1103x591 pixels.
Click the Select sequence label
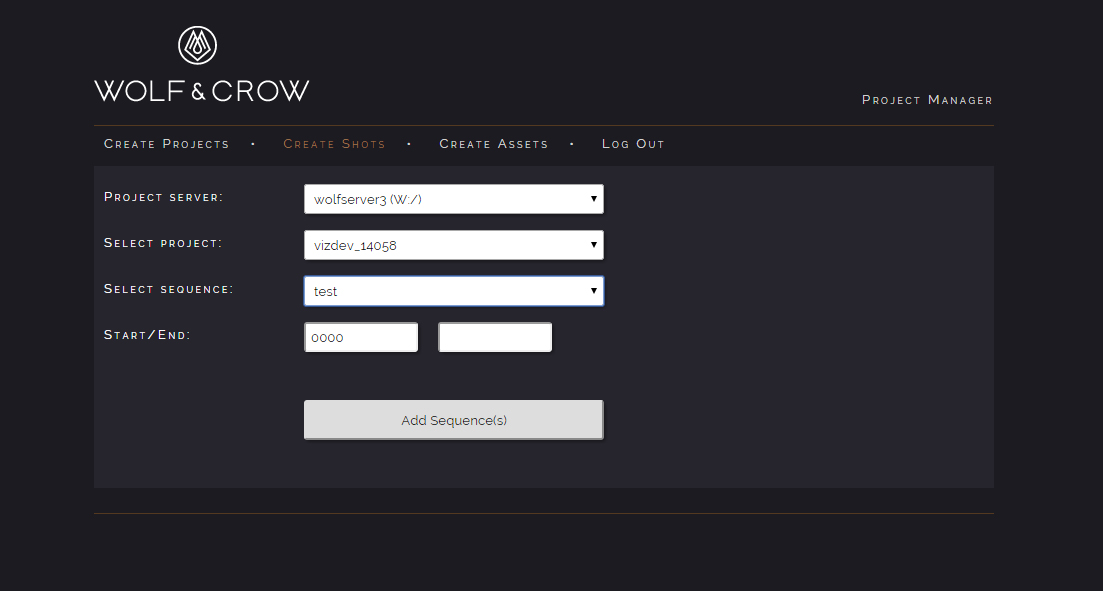pyautogui.click(x=168, y=289)
